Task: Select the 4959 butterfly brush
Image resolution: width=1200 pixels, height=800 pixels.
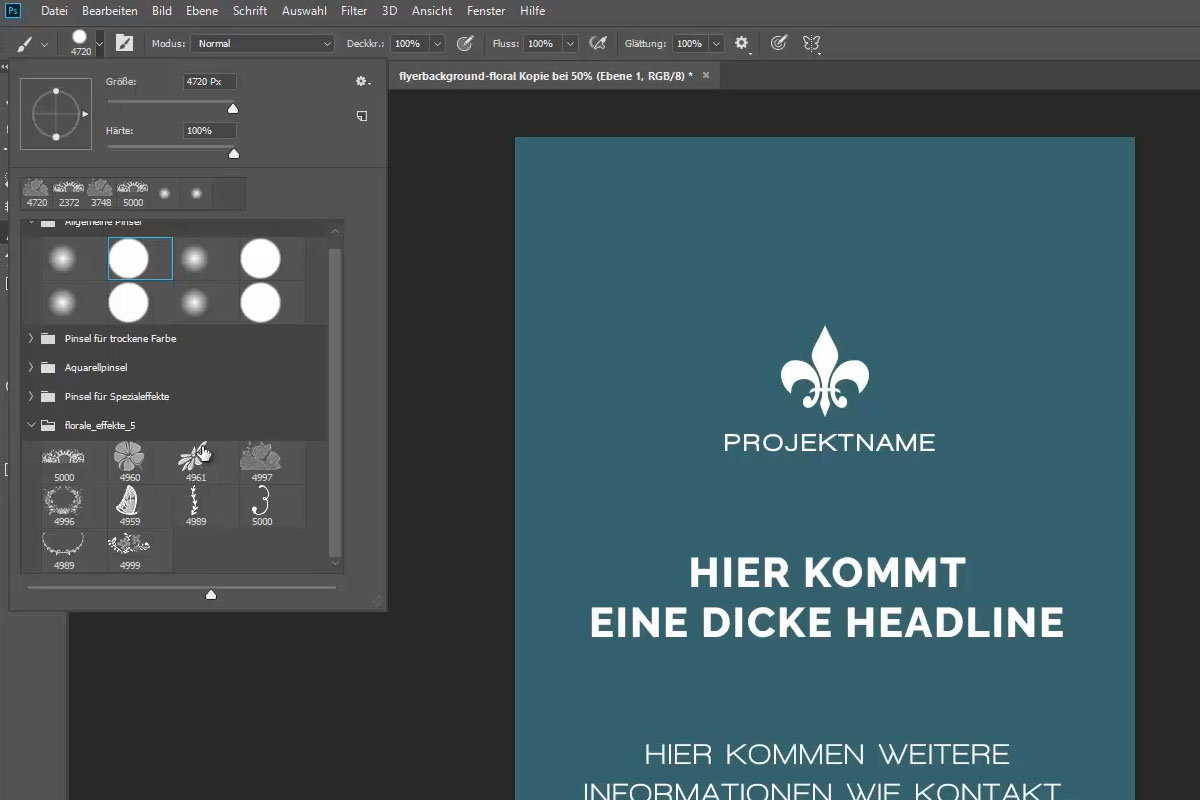Action: pyautogui.click(x=130, y=507)
